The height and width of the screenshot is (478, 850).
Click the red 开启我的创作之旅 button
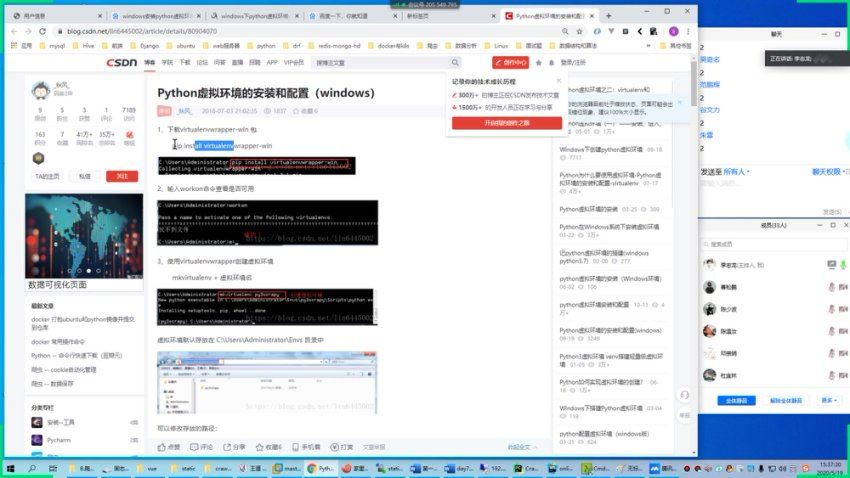(507, 123)
